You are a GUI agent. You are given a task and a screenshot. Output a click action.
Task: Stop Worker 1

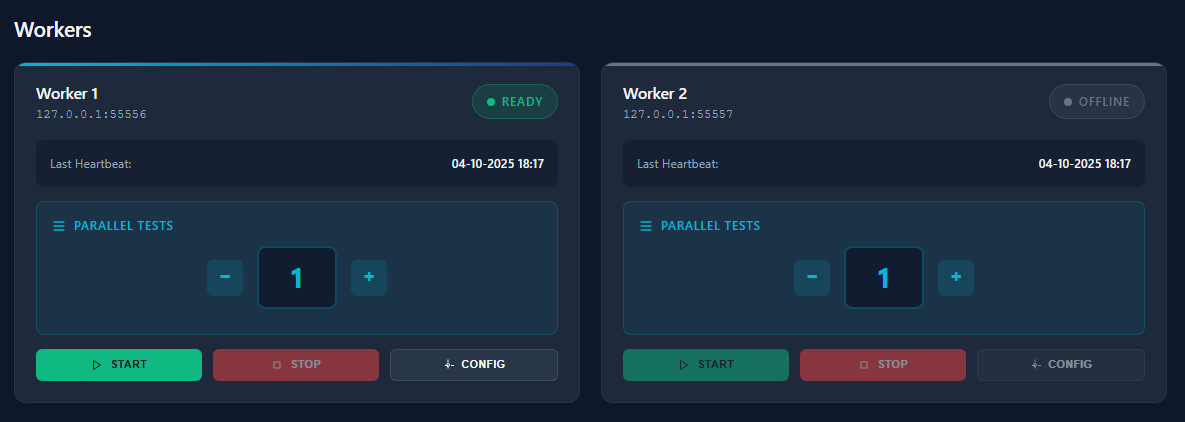click(296, 365)
